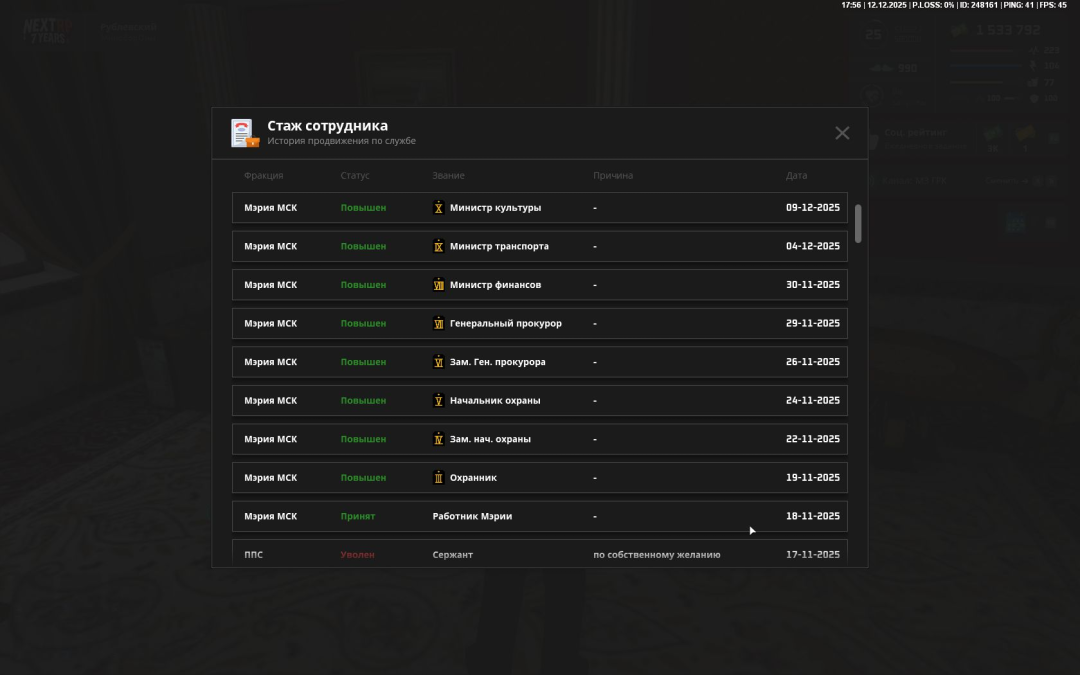Close the Стаж сотрудника window
This screenshot has width=1080, height=675.
pos(842,133)
